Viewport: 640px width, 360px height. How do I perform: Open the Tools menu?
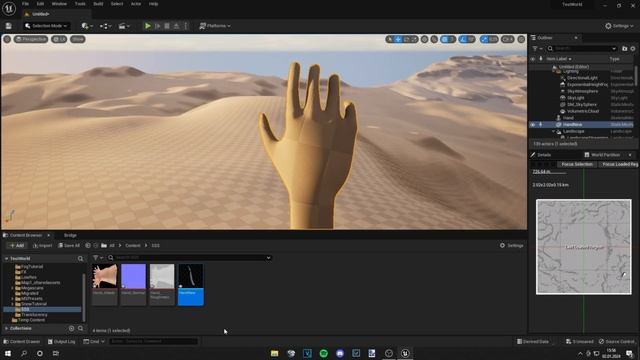coord(80,4)
